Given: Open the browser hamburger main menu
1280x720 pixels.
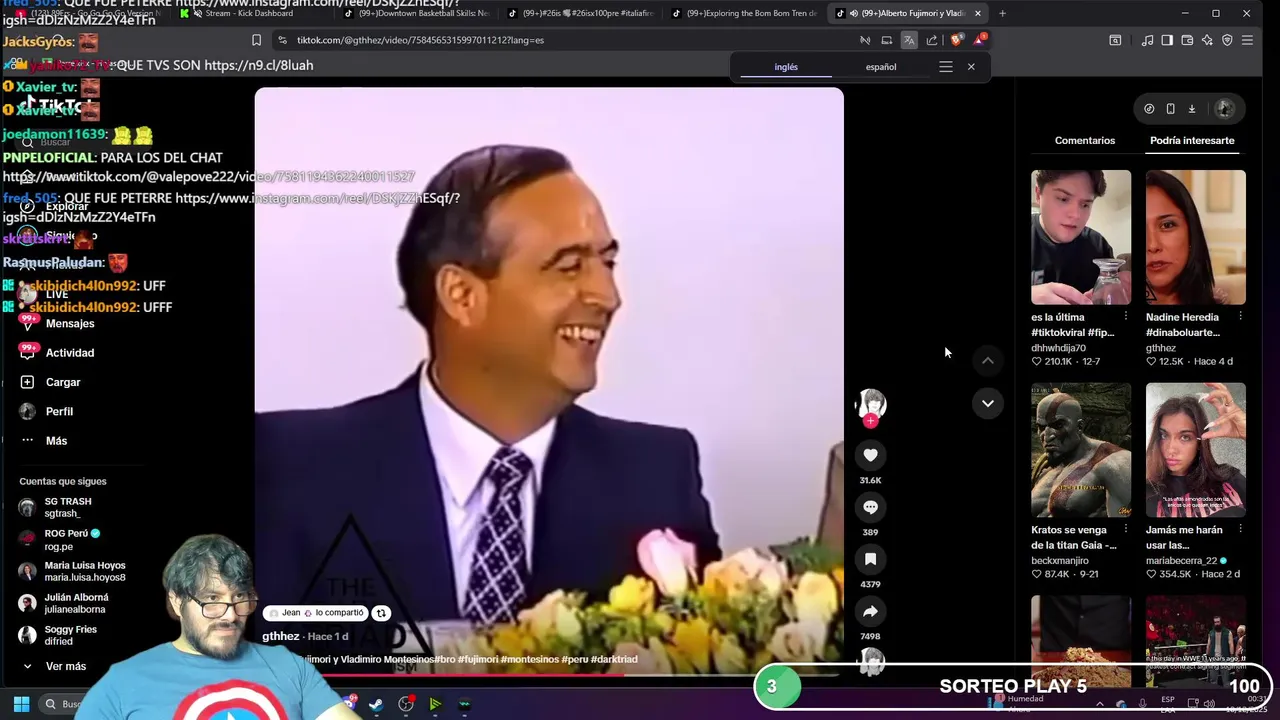Looking at the screenshot, I should click(1247, 40).
